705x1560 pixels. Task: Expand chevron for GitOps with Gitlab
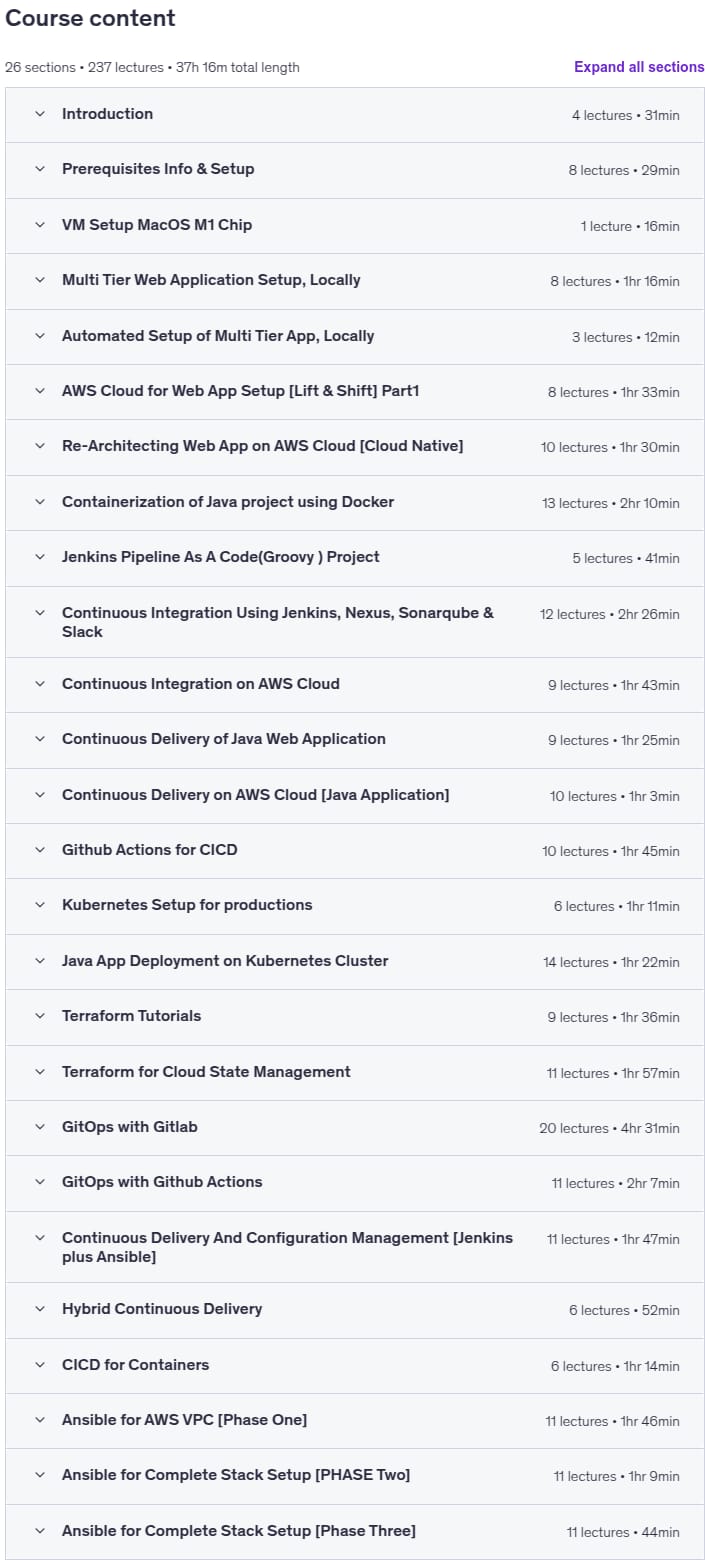click(x=40, y=1127)
